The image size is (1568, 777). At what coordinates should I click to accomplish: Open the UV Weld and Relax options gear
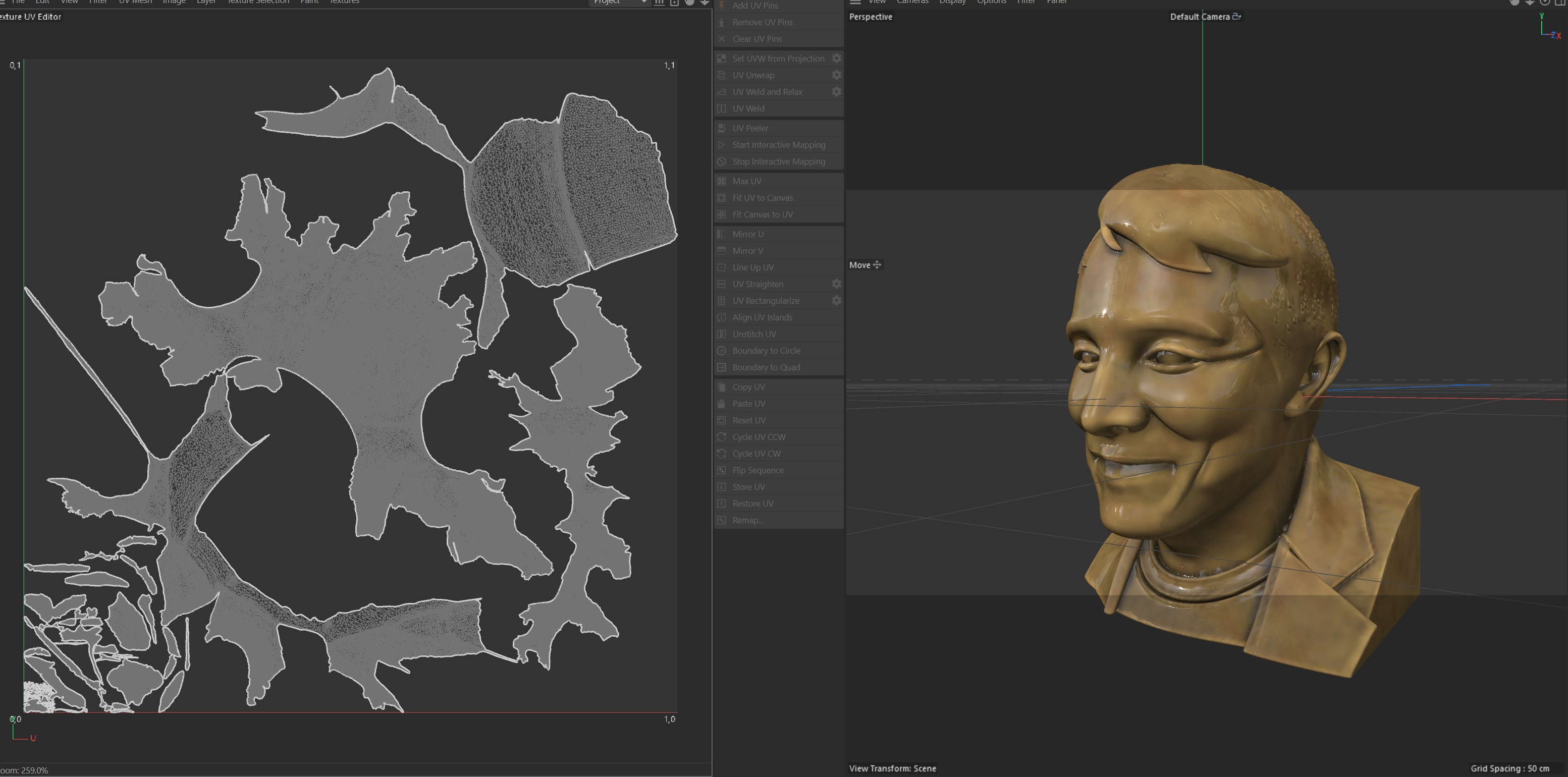point(836,92)
